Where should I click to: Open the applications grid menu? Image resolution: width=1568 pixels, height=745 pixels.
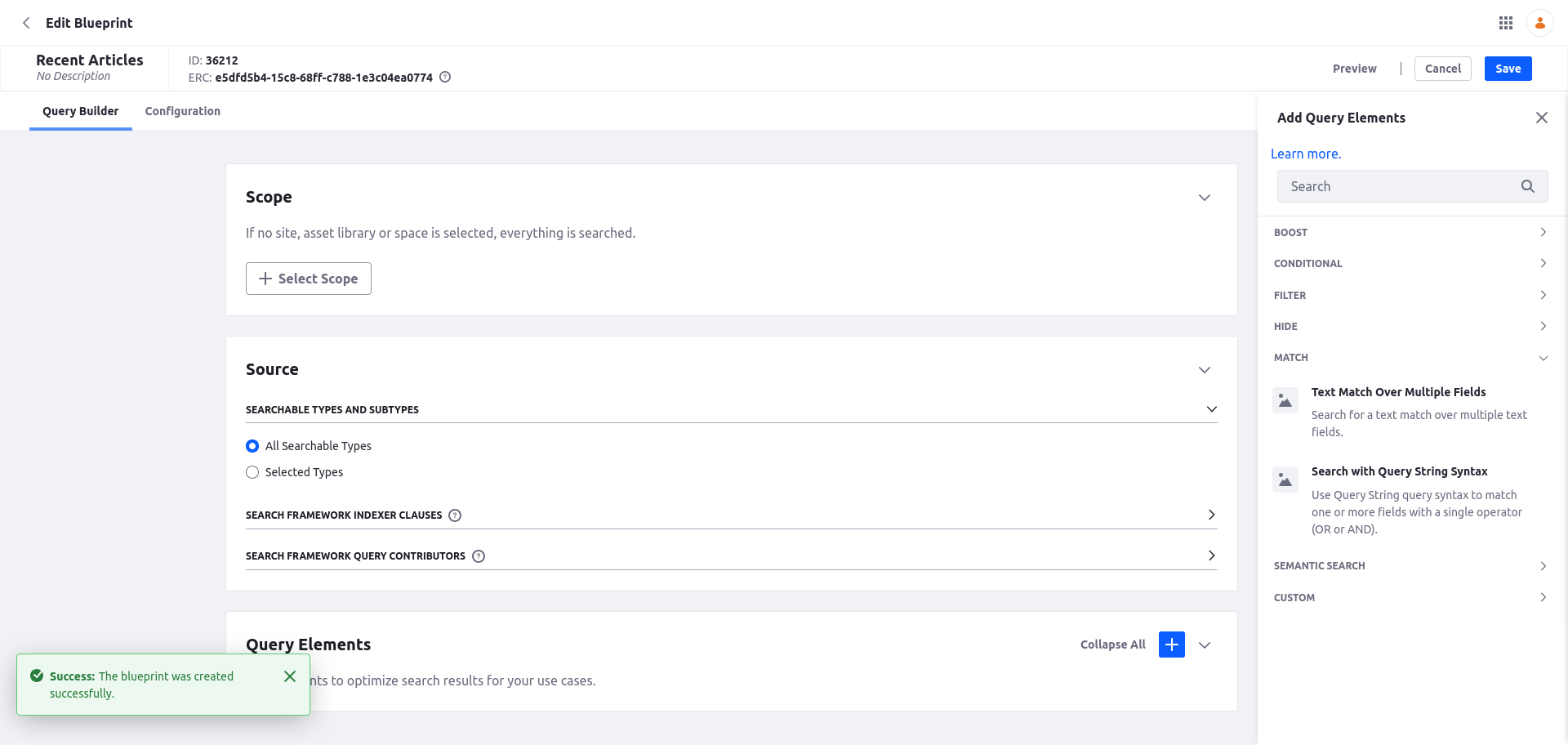[x=1506, y=23]
